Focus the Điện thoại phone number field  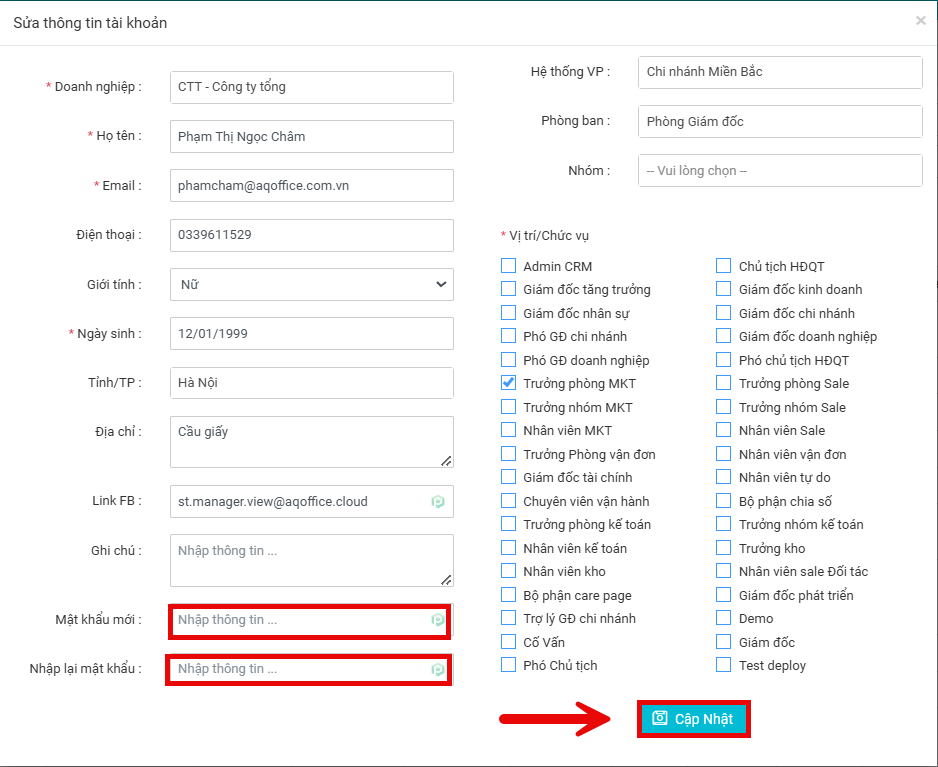pyautogui.click(x=311, y=235)
